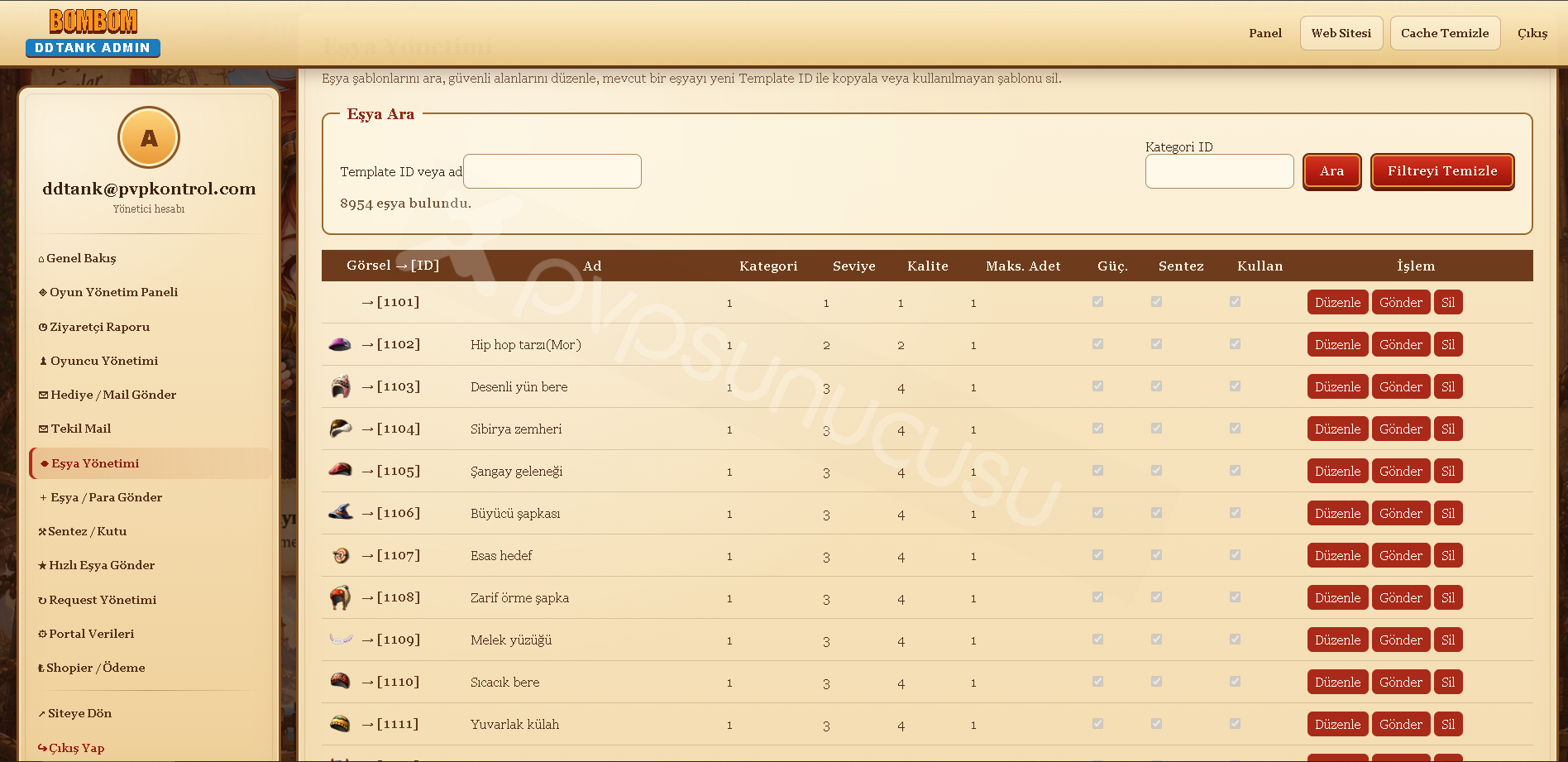The image size is (1568, 762).
Task: Click Gönder for item 1105
Action: 1401,471
